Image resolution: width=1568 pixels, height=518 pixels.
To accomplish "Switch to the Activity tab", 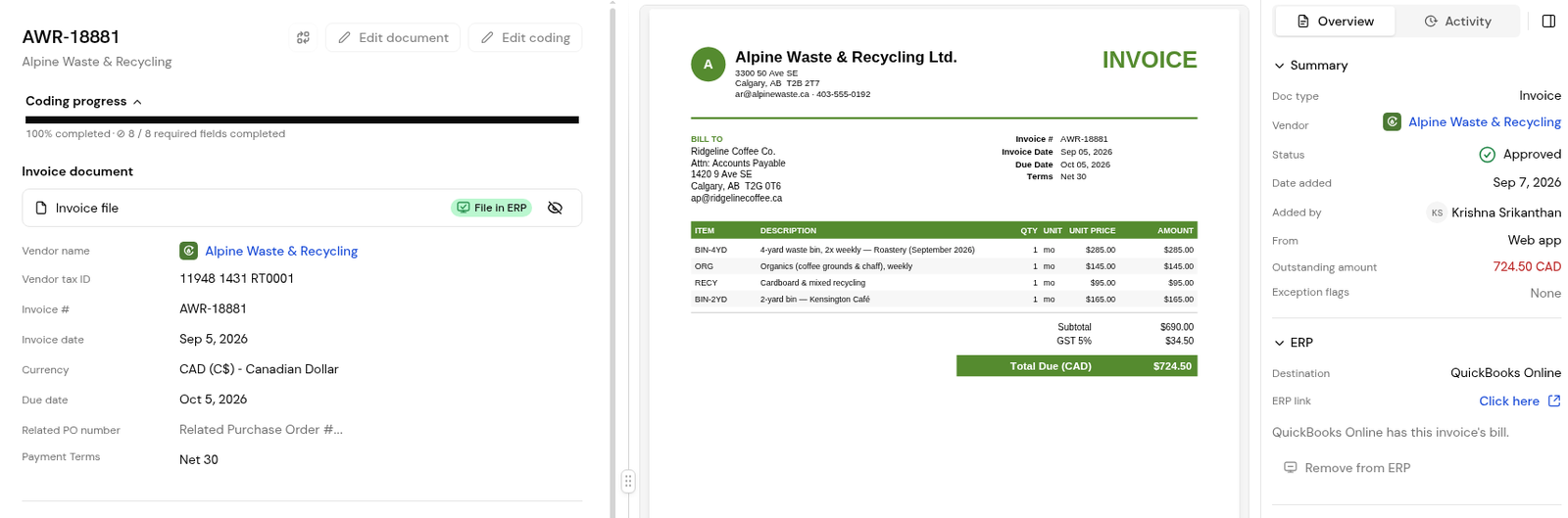I will [x=1457, y=21].
